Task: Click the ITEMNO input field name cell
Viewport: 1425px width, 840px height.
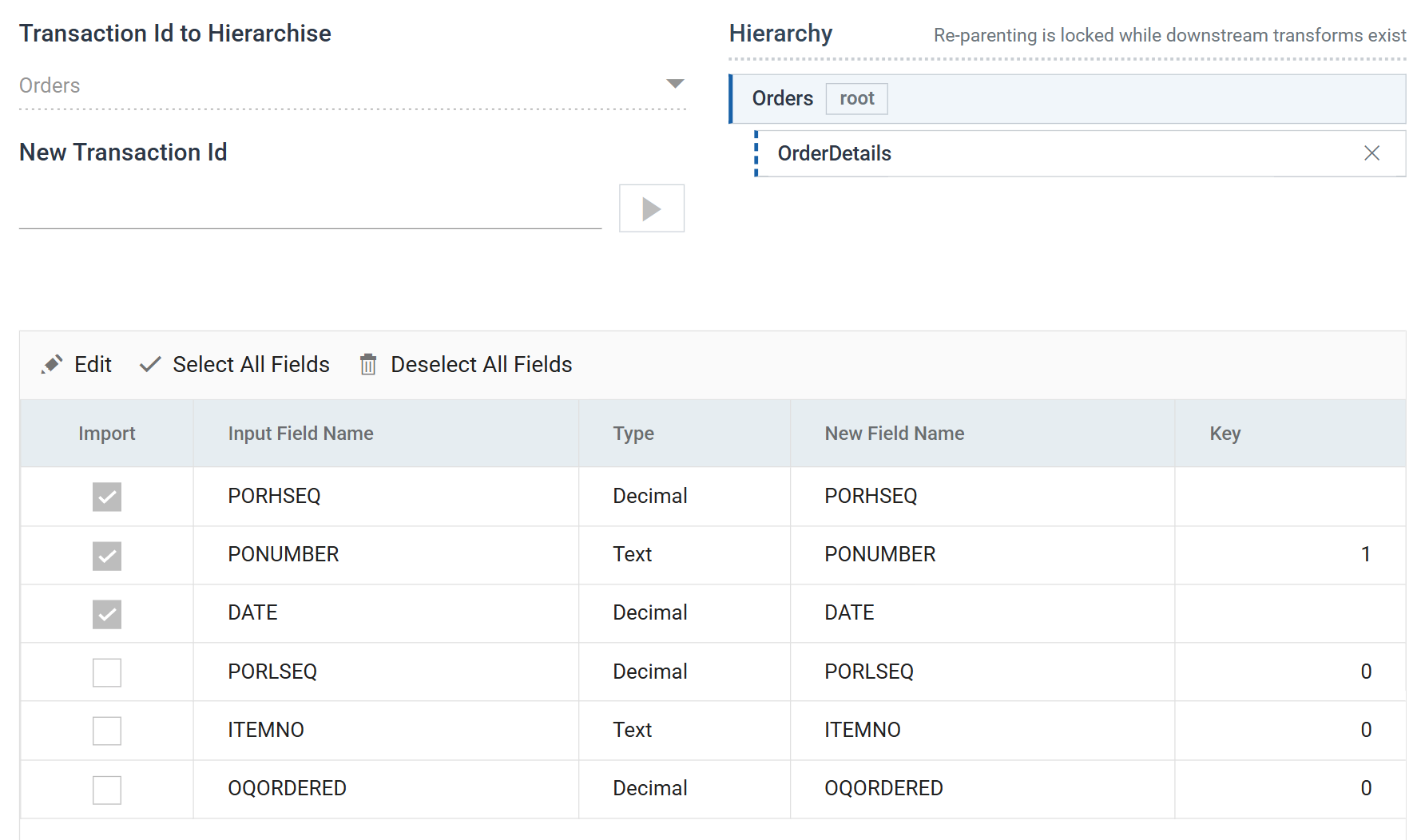Action: point(386,730)
